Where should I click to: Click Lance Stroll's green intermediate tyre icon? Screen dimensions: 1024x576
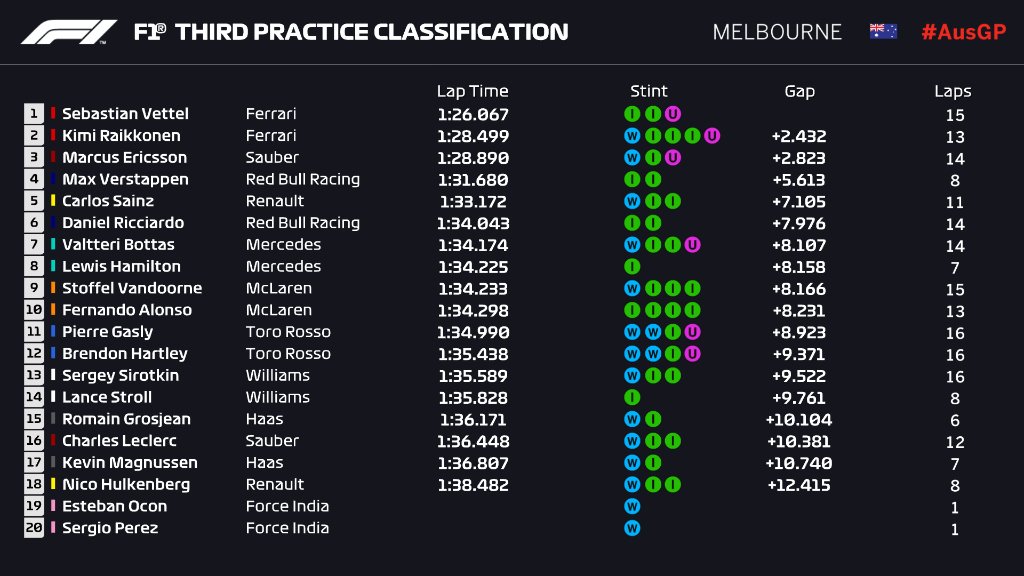point(632,397)
